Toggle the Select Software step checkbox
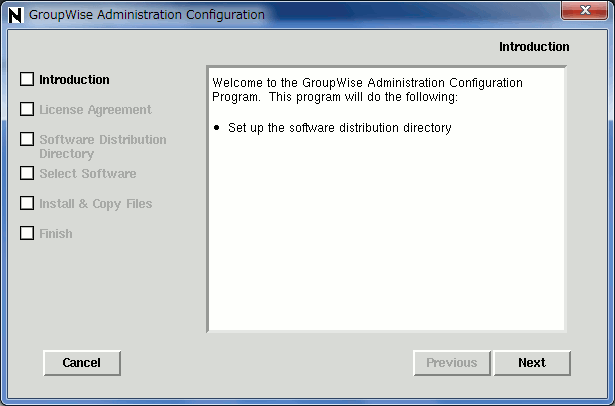 click(27, 173)
